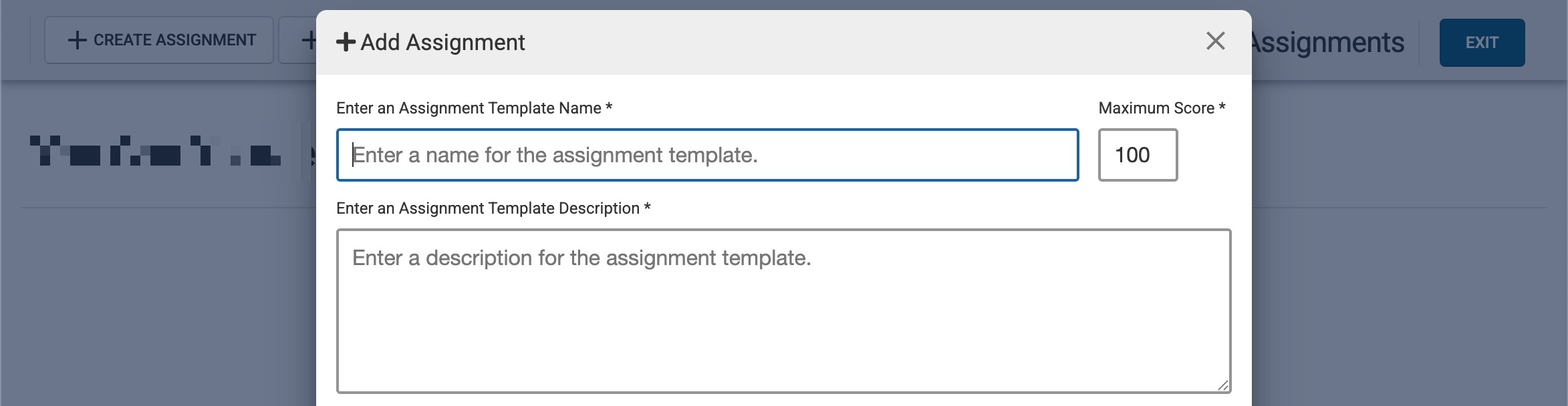Click the "Enter an Assignment Template Description" label
The image size is (1568, 406).
tap(487, 208)
